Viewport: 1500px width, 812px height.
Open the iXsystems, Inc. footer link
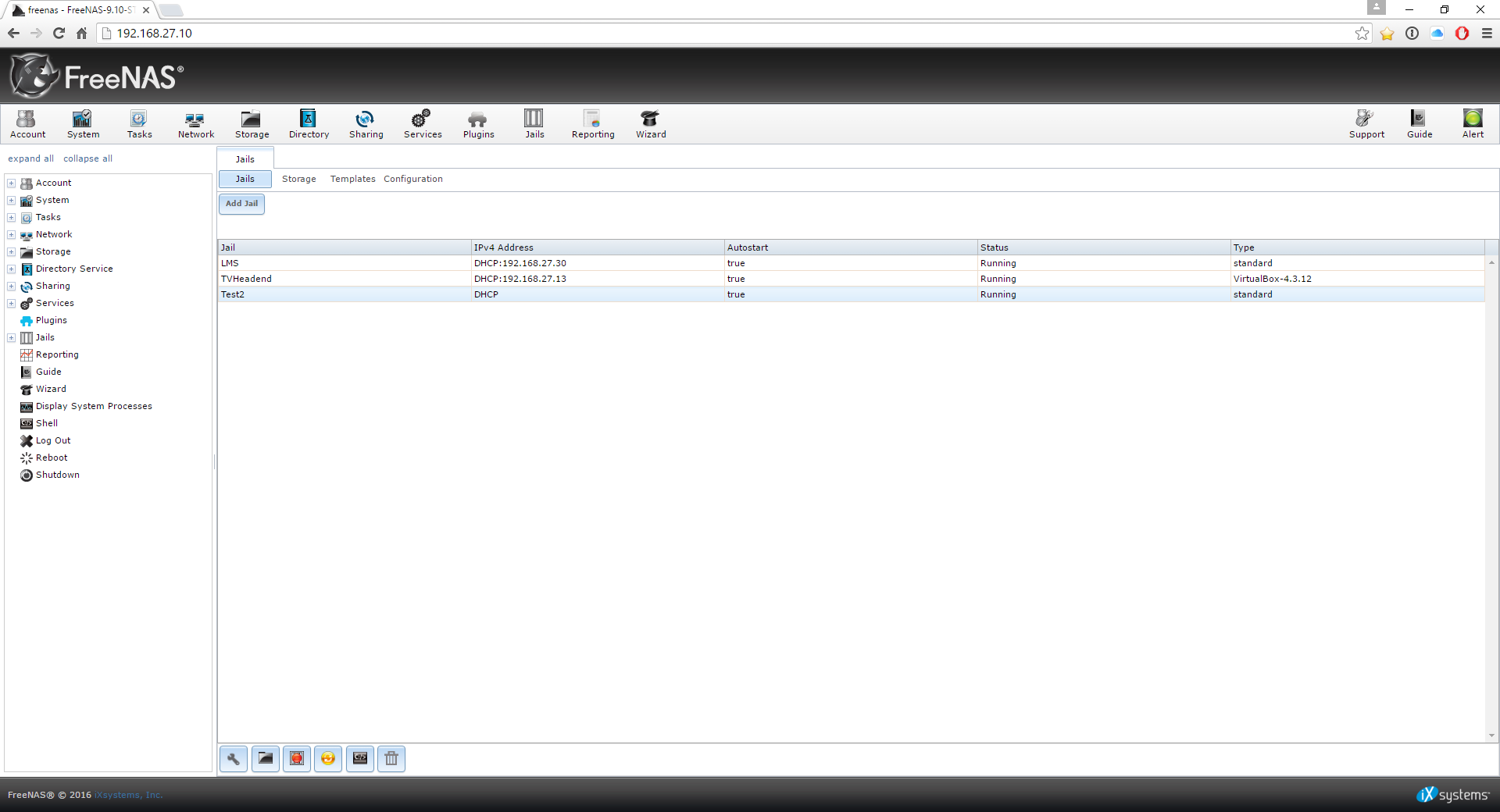129,795
